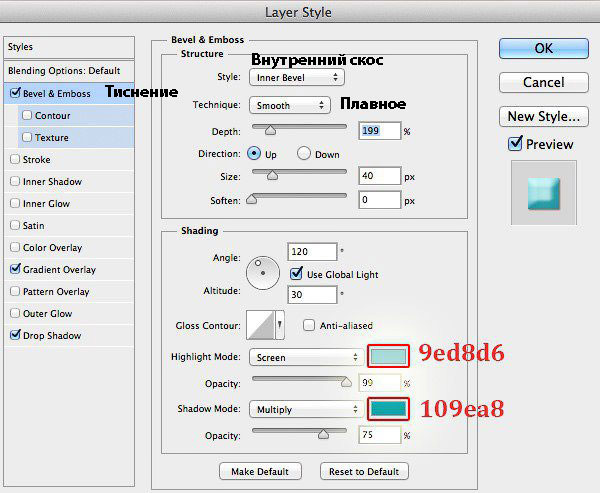Uncheck Use Global Light

click(296, 273)
